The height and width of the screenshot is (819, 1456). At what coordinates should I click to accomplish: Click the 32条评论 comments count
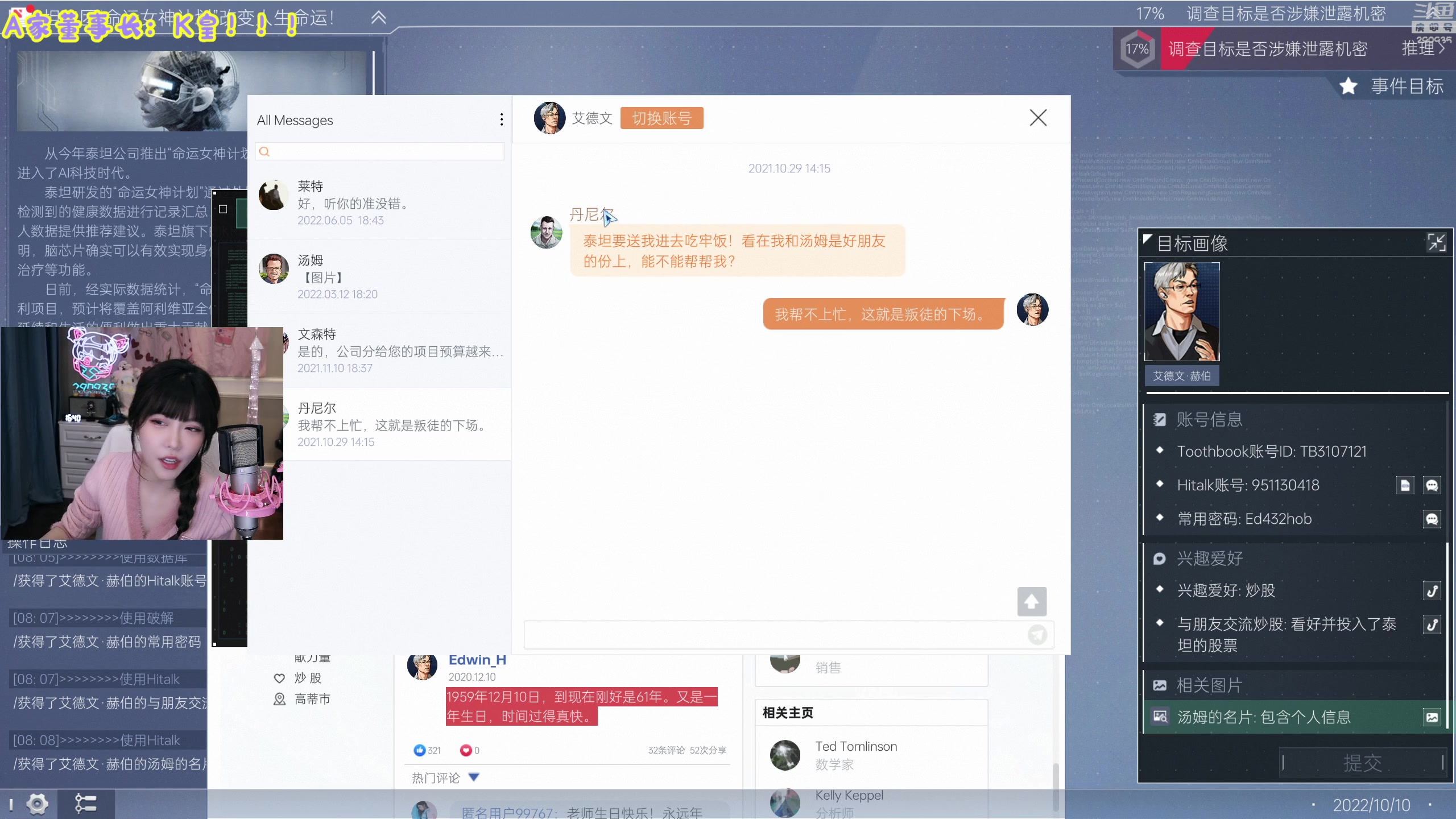pos(667,750)
